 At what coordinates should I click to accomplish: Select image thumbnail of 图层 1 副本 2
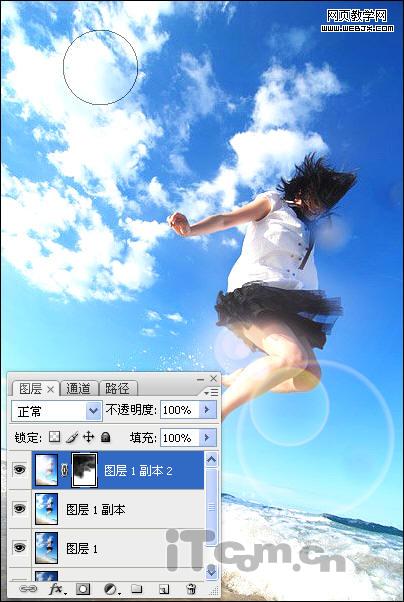coord(46,470)
